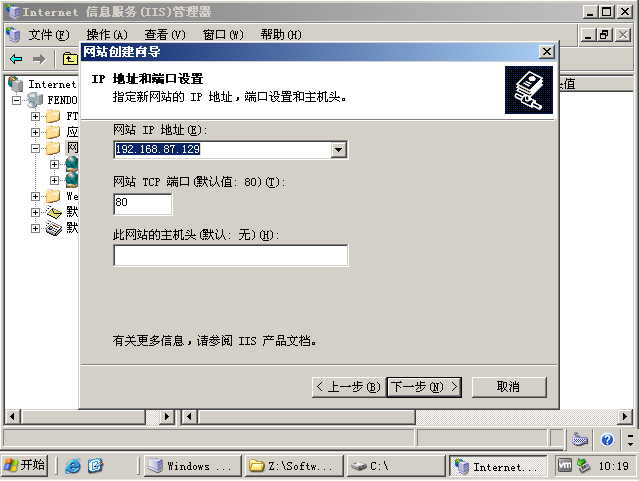Click the 取消 cancel button
This screenshot has height=481, width=639.
pyautogui.click(x=509, y=387)
